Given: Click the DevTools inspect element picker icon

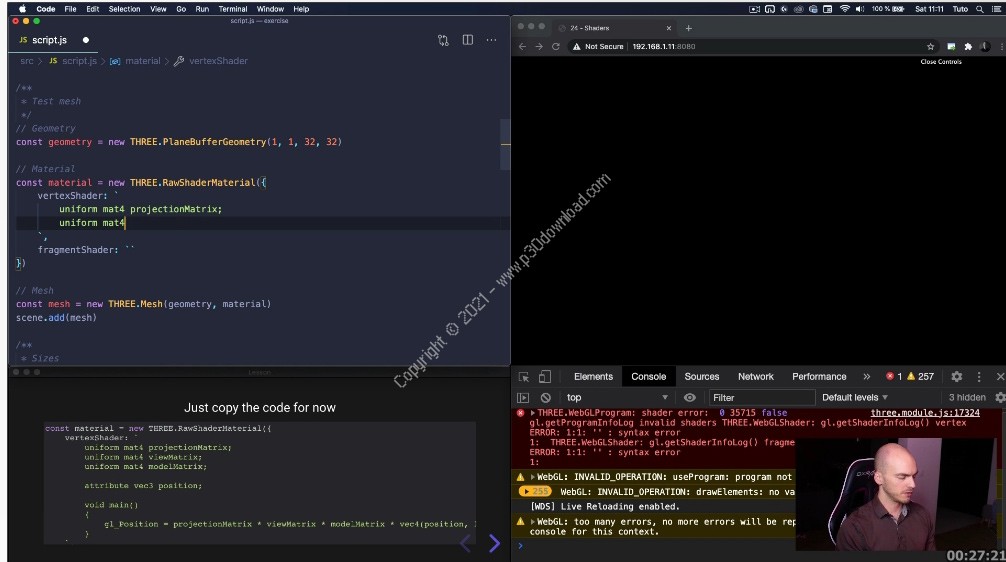Looking at the screenshot, I should tap(524, 377).
